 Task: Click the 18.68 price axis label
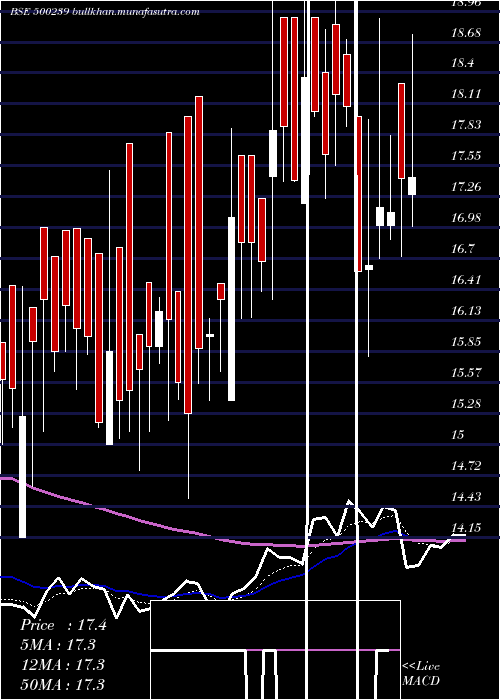(466, 32)
